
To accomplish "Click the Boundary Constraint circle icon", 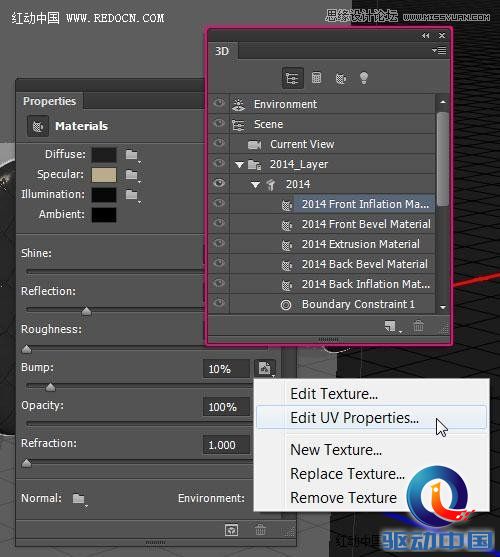I will 286,305.
